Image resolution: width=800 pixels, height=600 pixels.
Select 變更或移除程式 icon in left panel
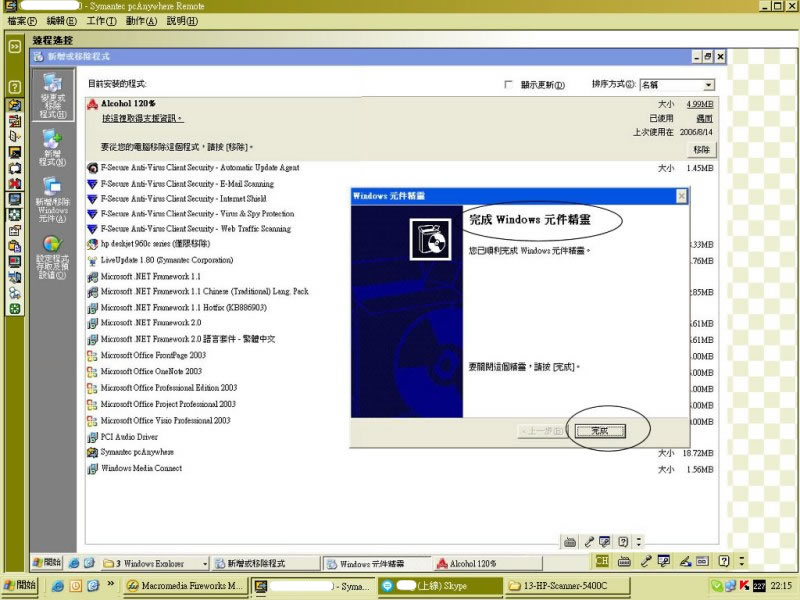[53, 96]
